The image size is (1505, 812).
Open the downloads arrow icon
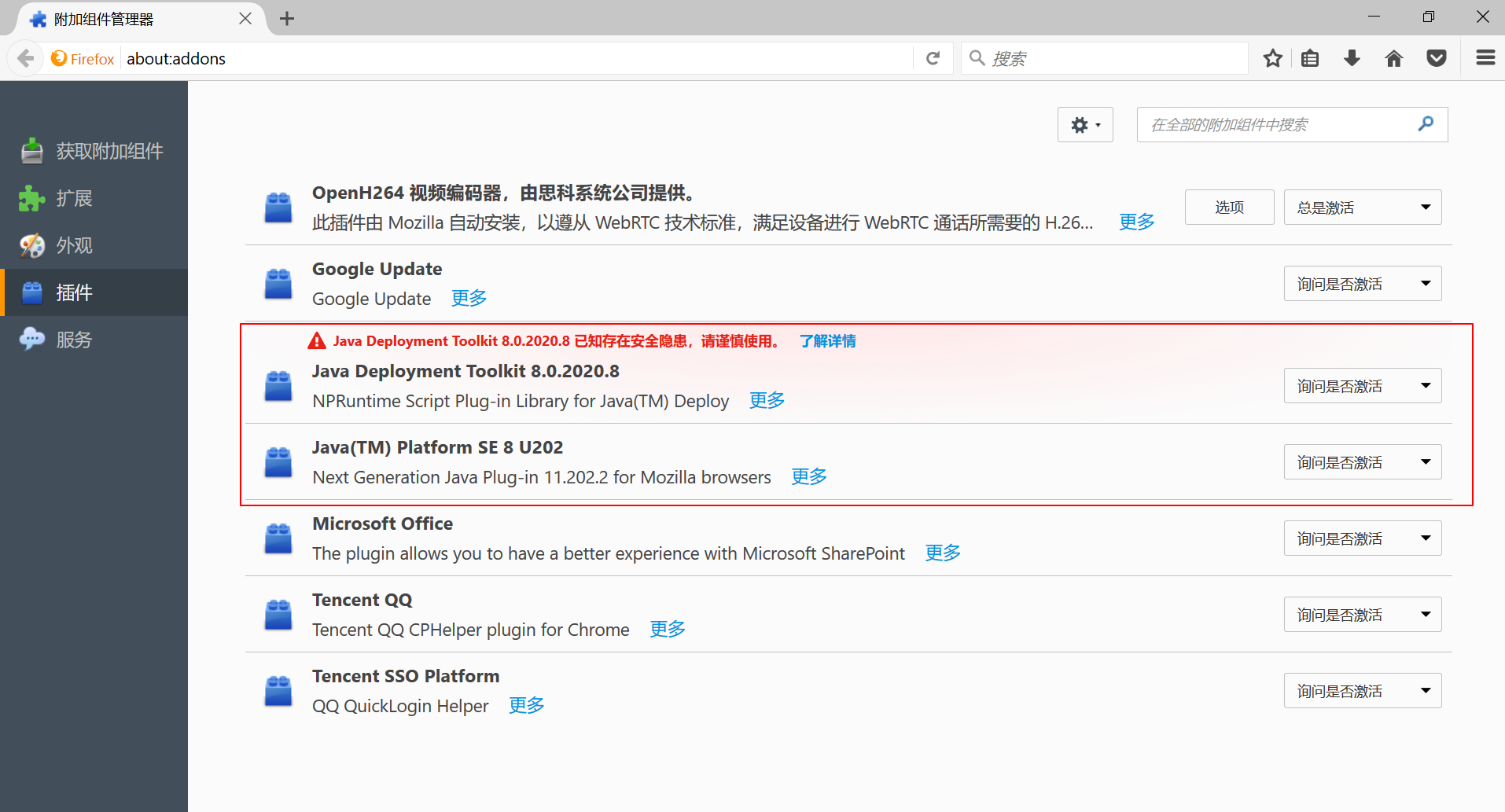click(1352, 58)
